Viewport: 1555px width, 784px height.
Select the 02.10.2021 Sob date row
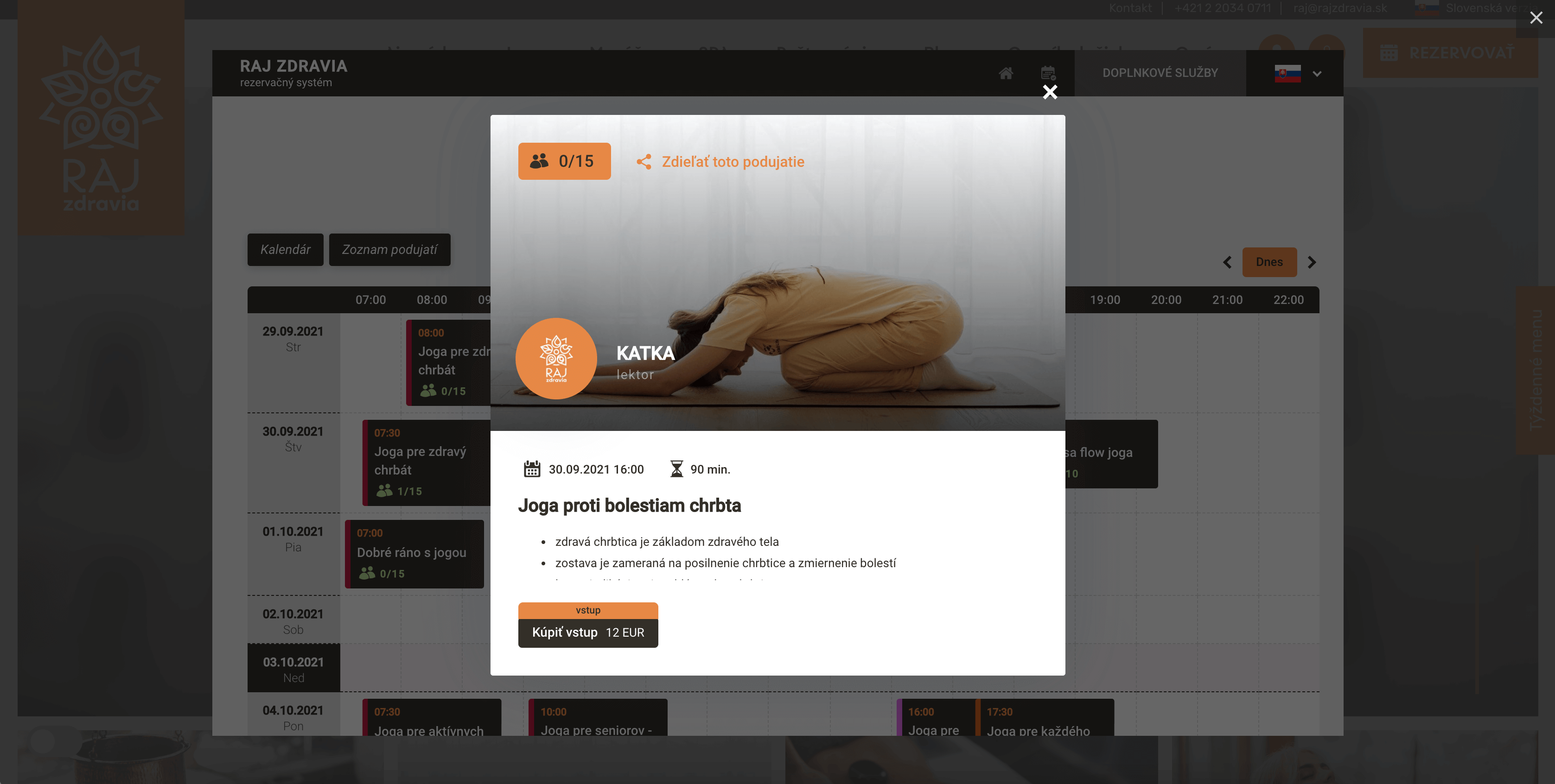(293, 620)
